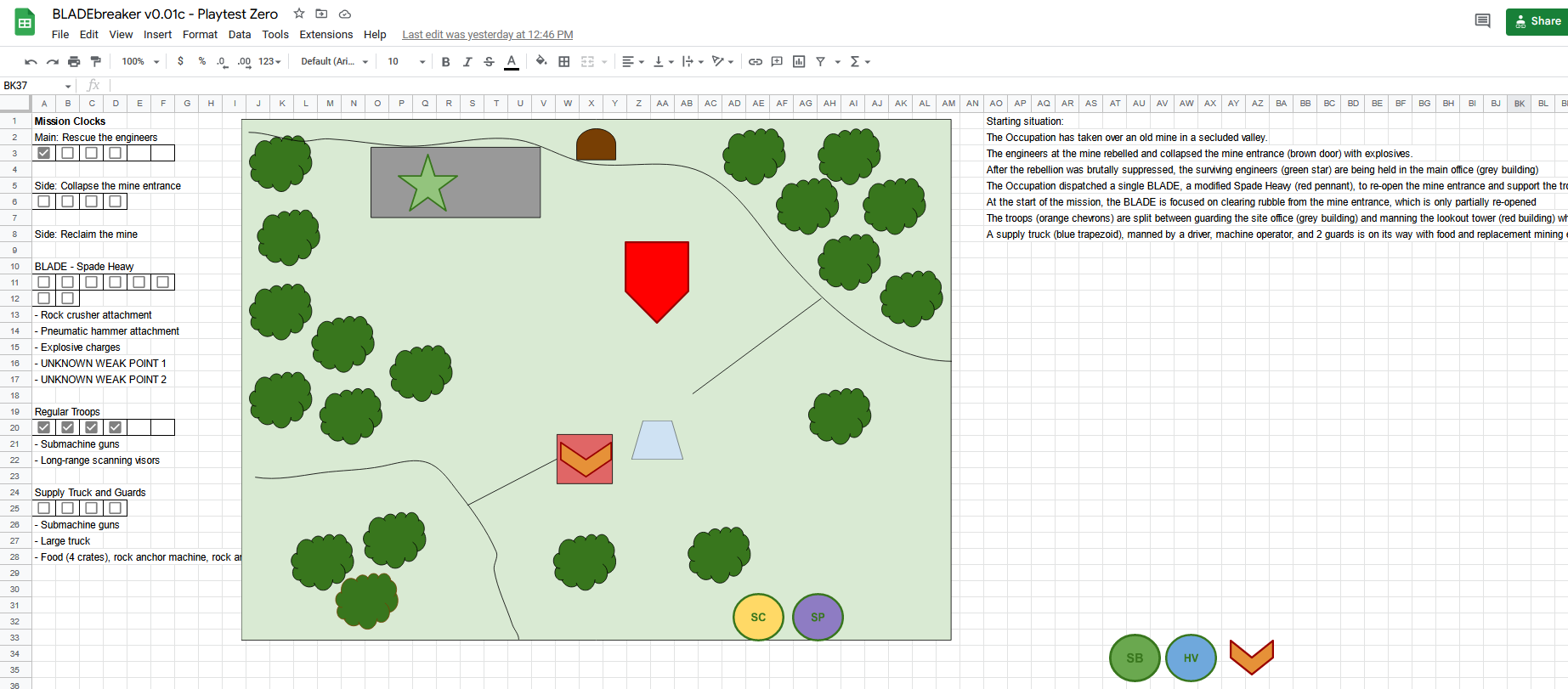
Task: Select the blue HV token
Action: point(1192,658)
